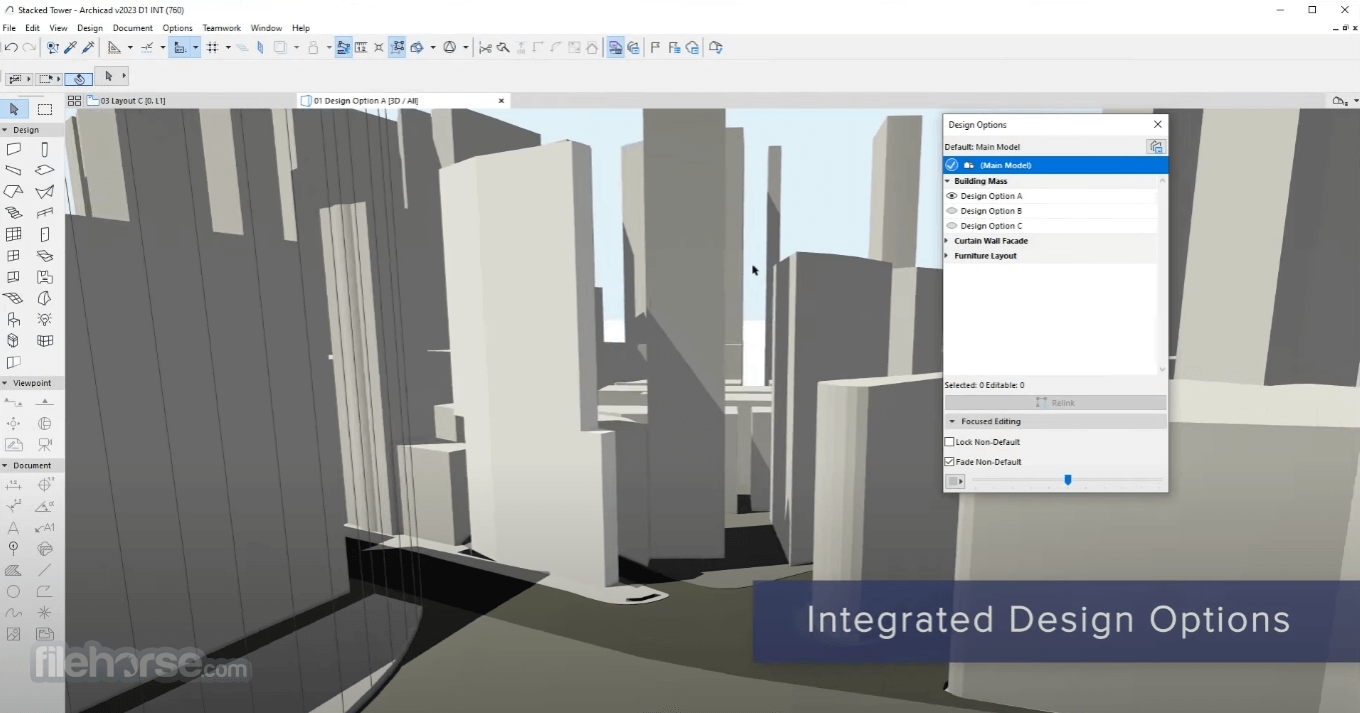The image size is (1360, 713).
Task: Select the Text tool
Action: [x=14, y=527]
